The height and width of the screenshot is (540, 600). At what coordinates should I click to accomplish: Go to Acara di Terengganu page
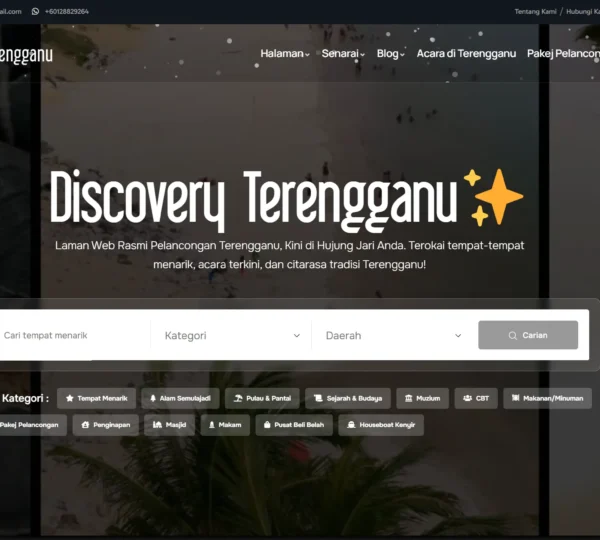[466, 54]
